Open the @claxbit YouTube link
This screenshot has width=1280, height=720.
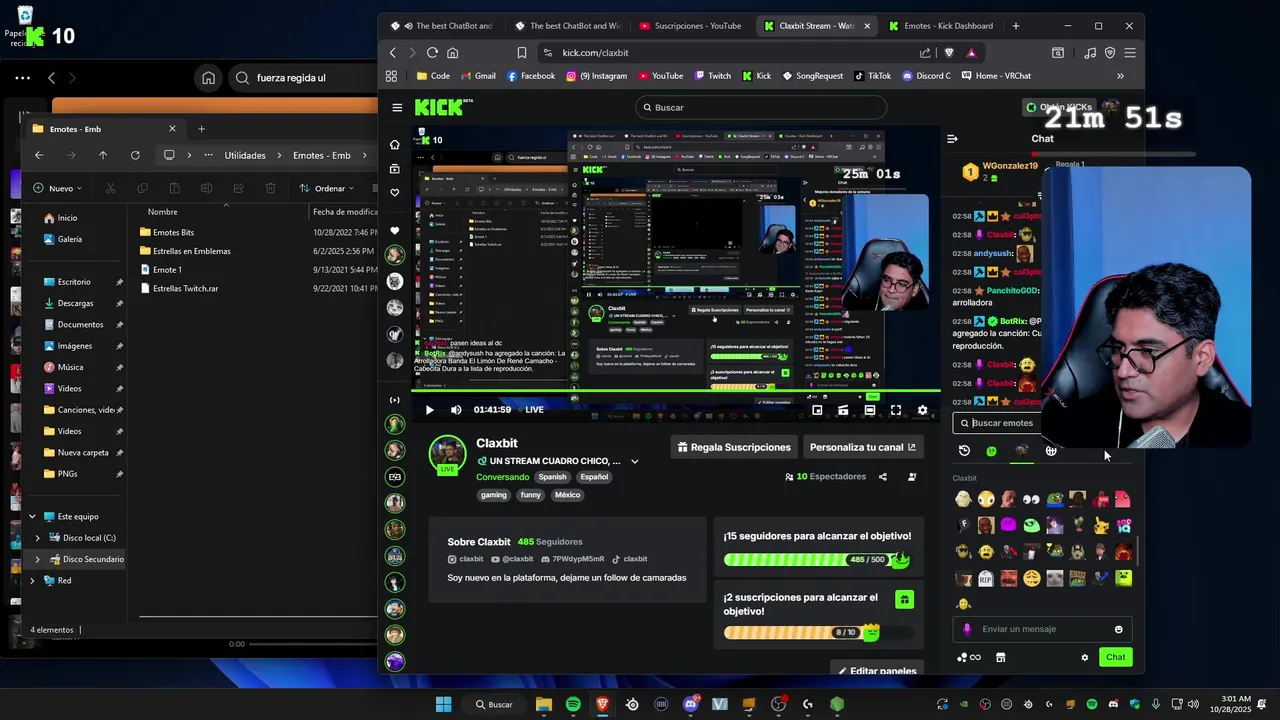tap(513, 559)
